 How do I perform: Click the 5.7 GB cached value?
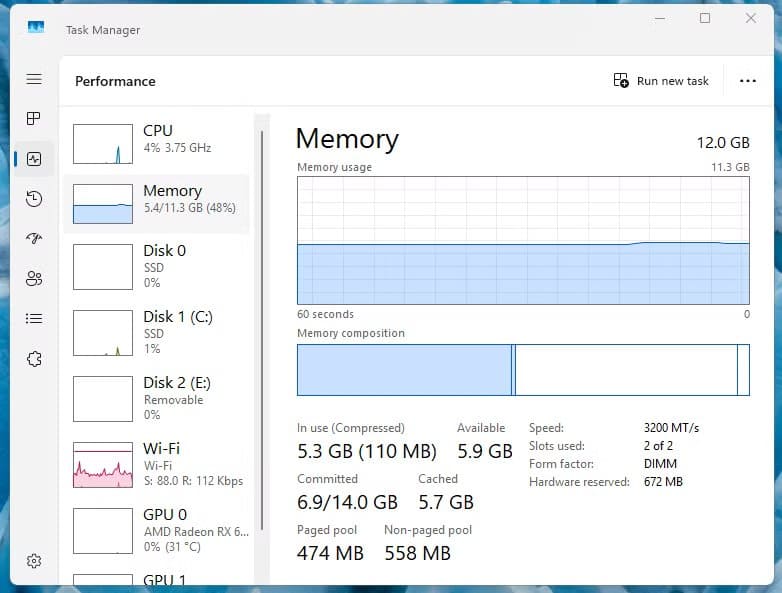(x=446, y=502)
